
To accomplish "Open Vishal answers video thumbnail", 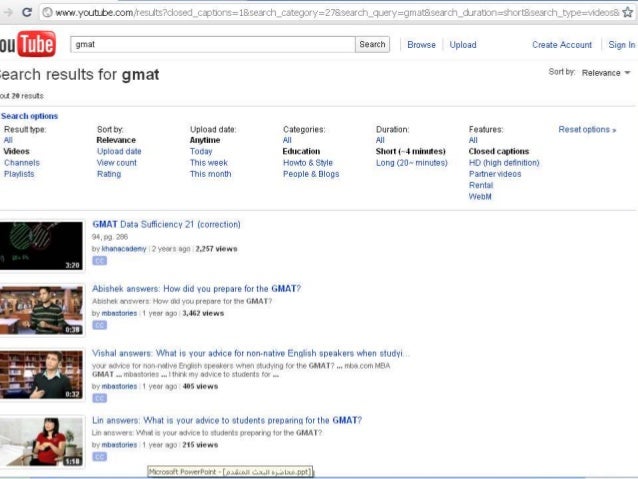I will [42, 375].
